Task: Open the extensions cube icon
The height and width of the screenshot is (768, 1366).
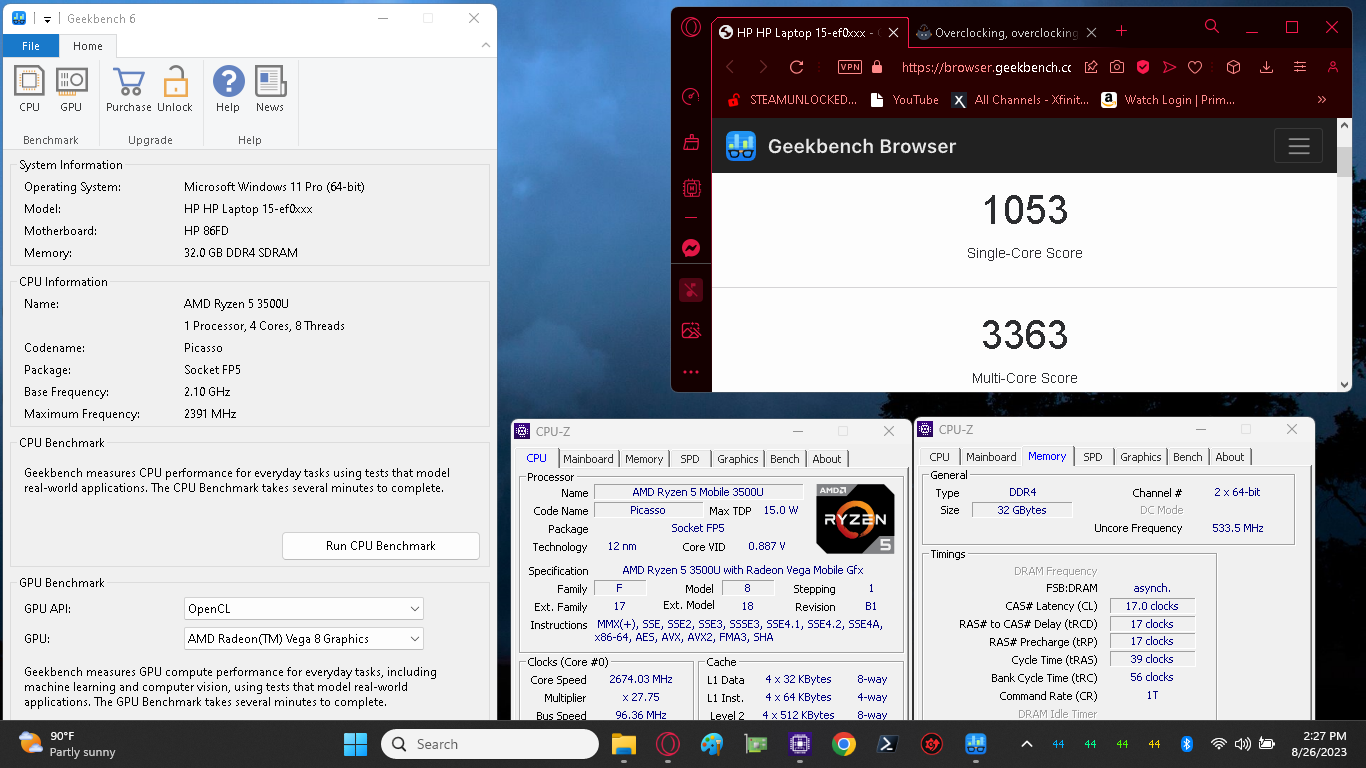Action: click(1234, 67)
